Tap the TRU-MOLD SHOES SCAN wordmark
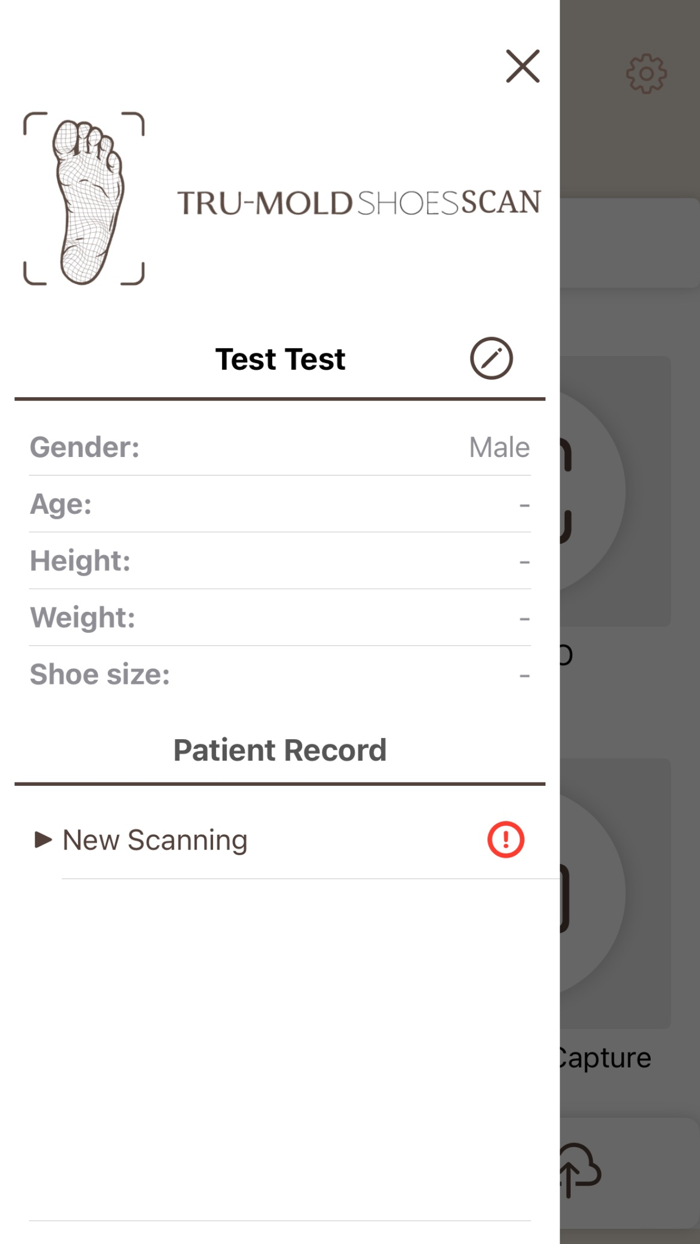 (360, 200)
